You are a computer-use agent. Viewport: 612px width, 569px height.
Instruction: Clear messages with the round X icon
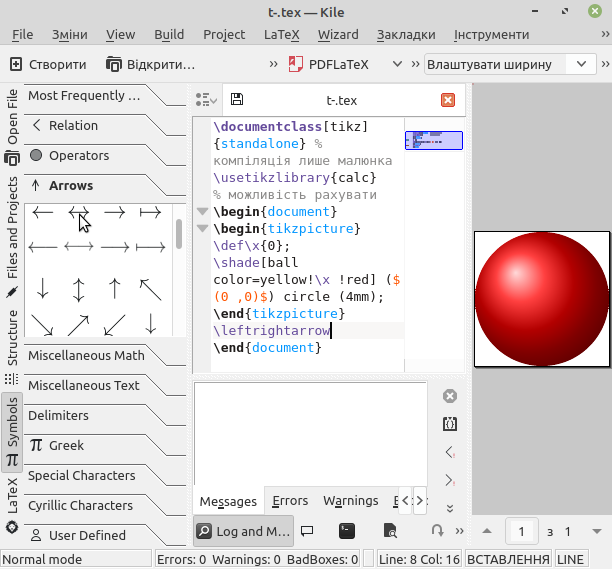pos(450,396)
